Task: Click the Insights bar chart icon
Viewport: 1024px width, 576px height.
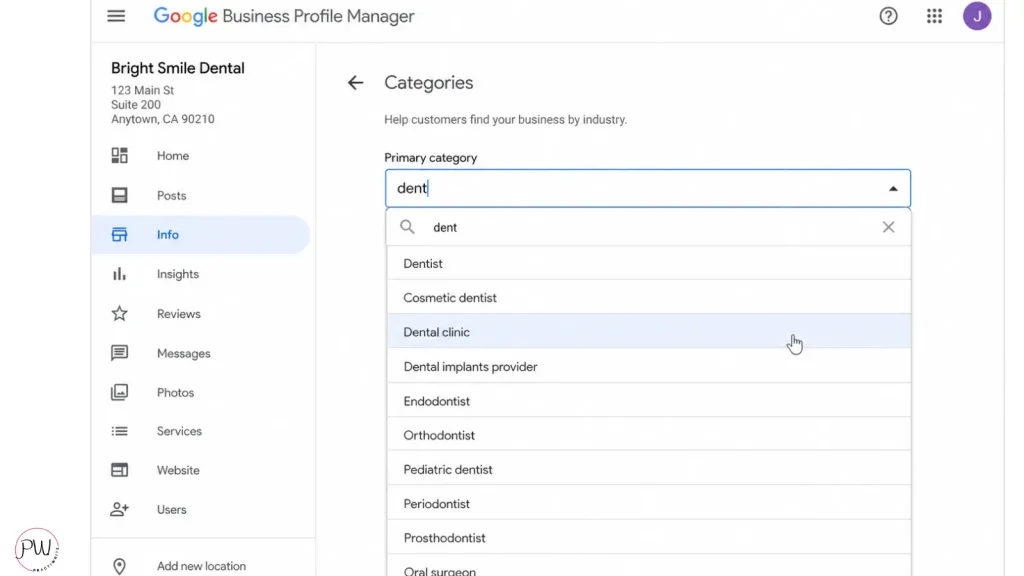Action: [x=120, y=274]
